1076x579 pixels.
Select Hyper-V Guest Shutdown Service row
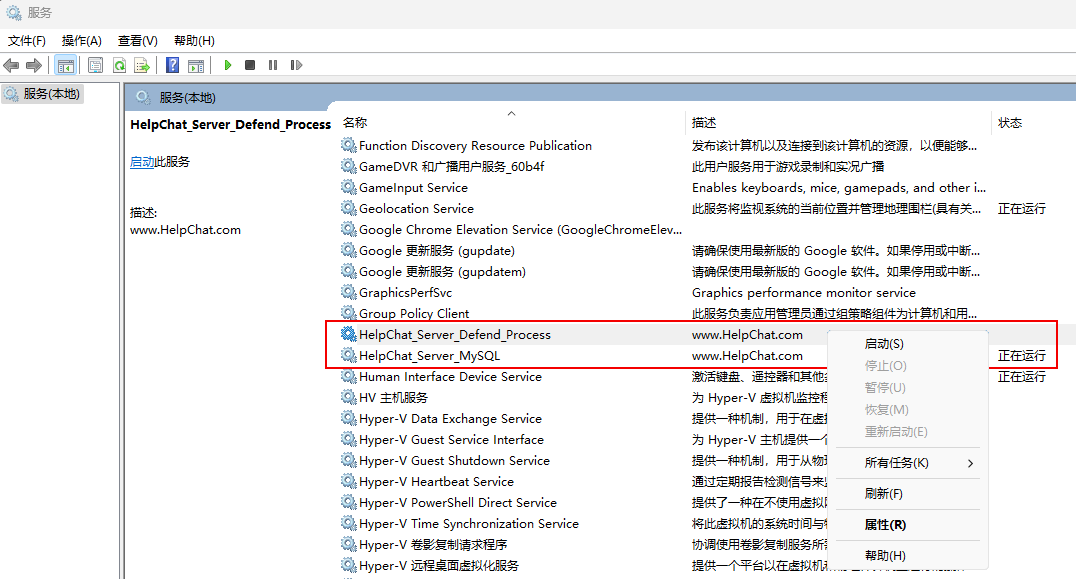pos(454,461)
